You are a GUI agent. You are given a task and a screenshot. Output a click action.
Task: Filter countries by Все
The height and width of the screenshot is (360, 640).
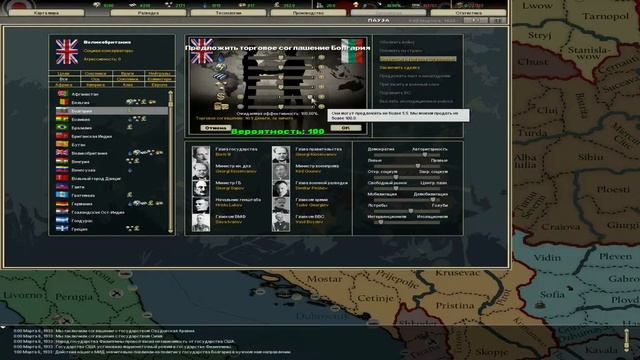pos(63,79)
